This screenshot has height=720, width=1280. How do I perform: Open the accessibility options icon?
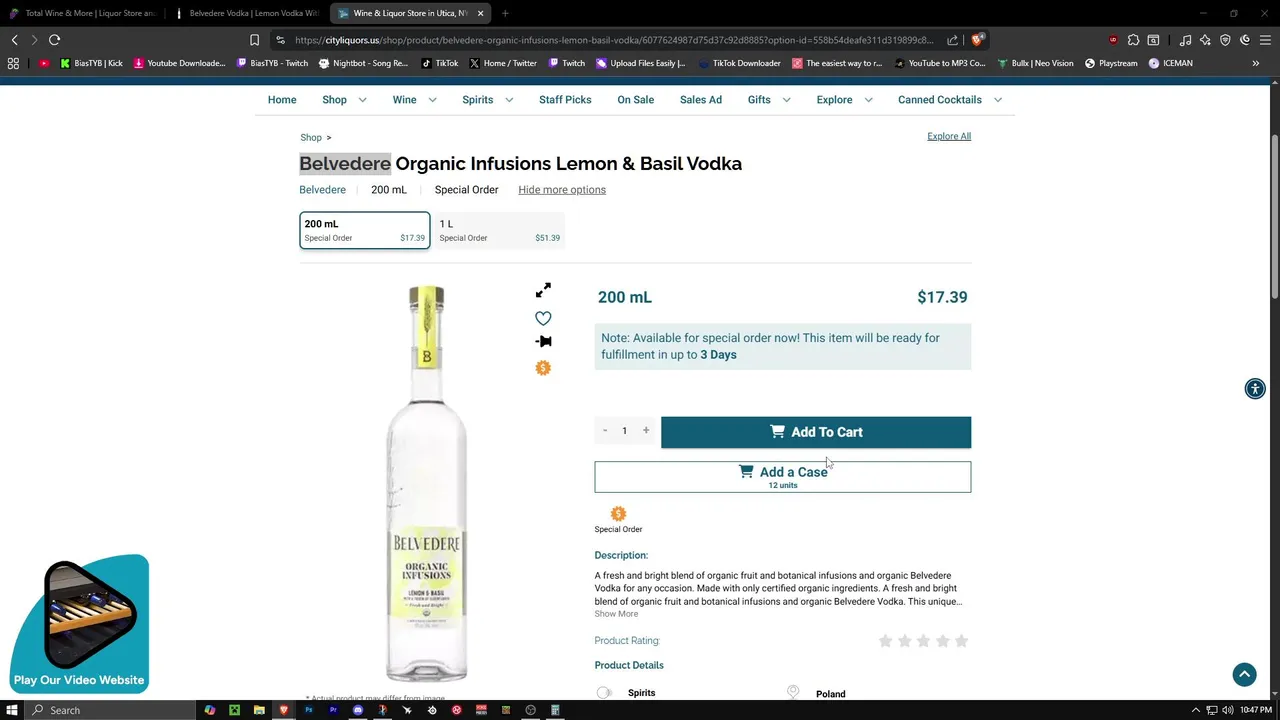coord(1255,389)
